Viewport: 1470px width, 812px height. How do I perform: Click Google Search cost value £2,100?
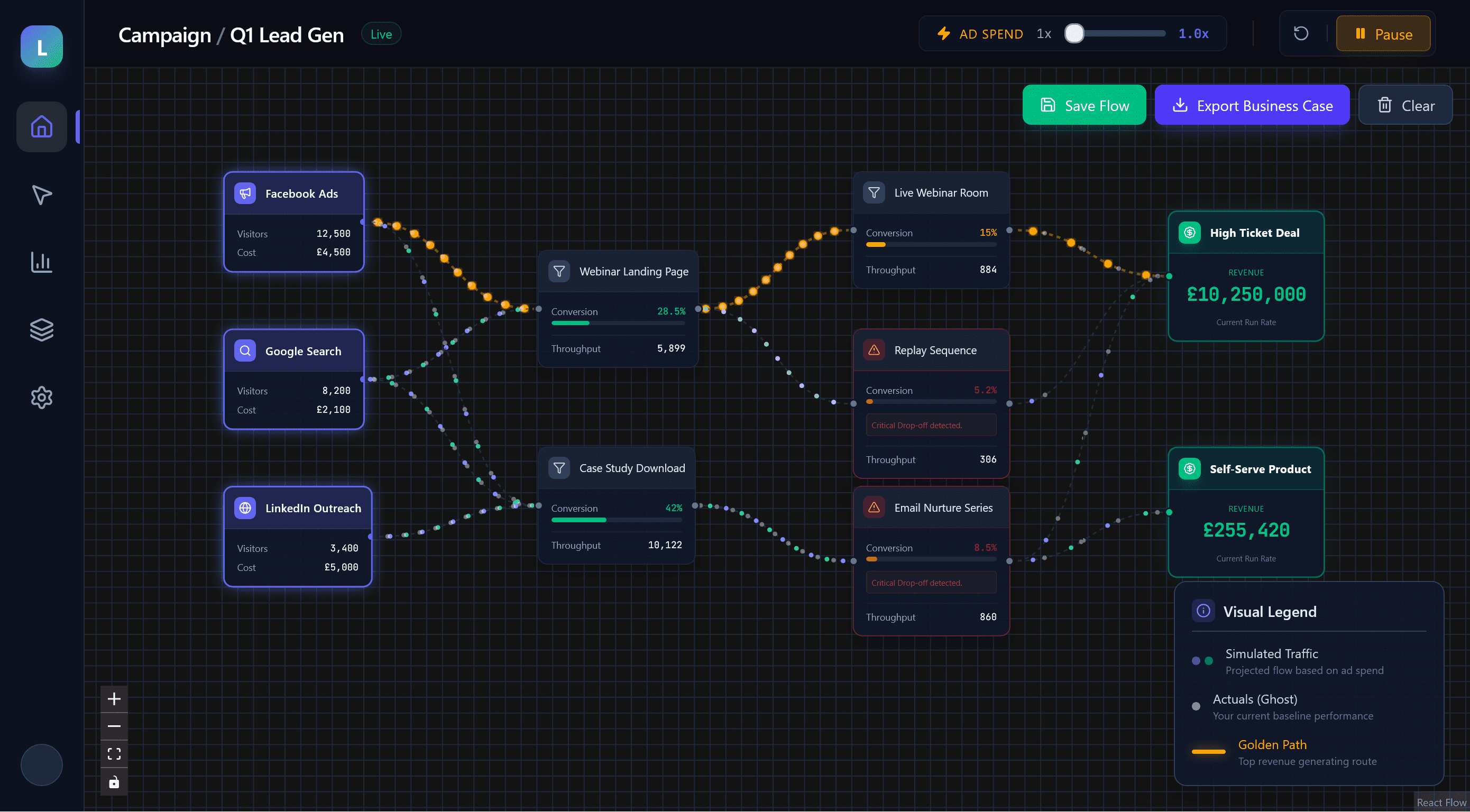coord(333,410)
